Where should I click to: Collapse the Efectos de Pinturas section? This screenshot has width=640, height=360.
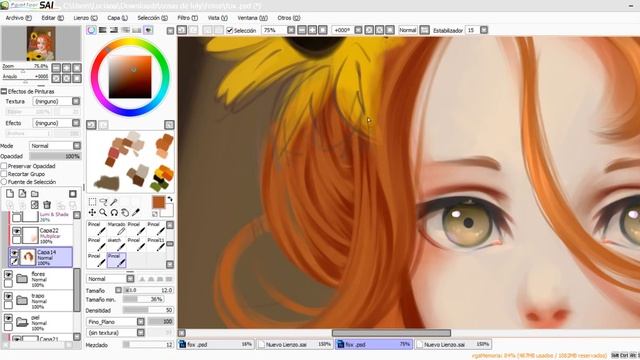point(4,91)
